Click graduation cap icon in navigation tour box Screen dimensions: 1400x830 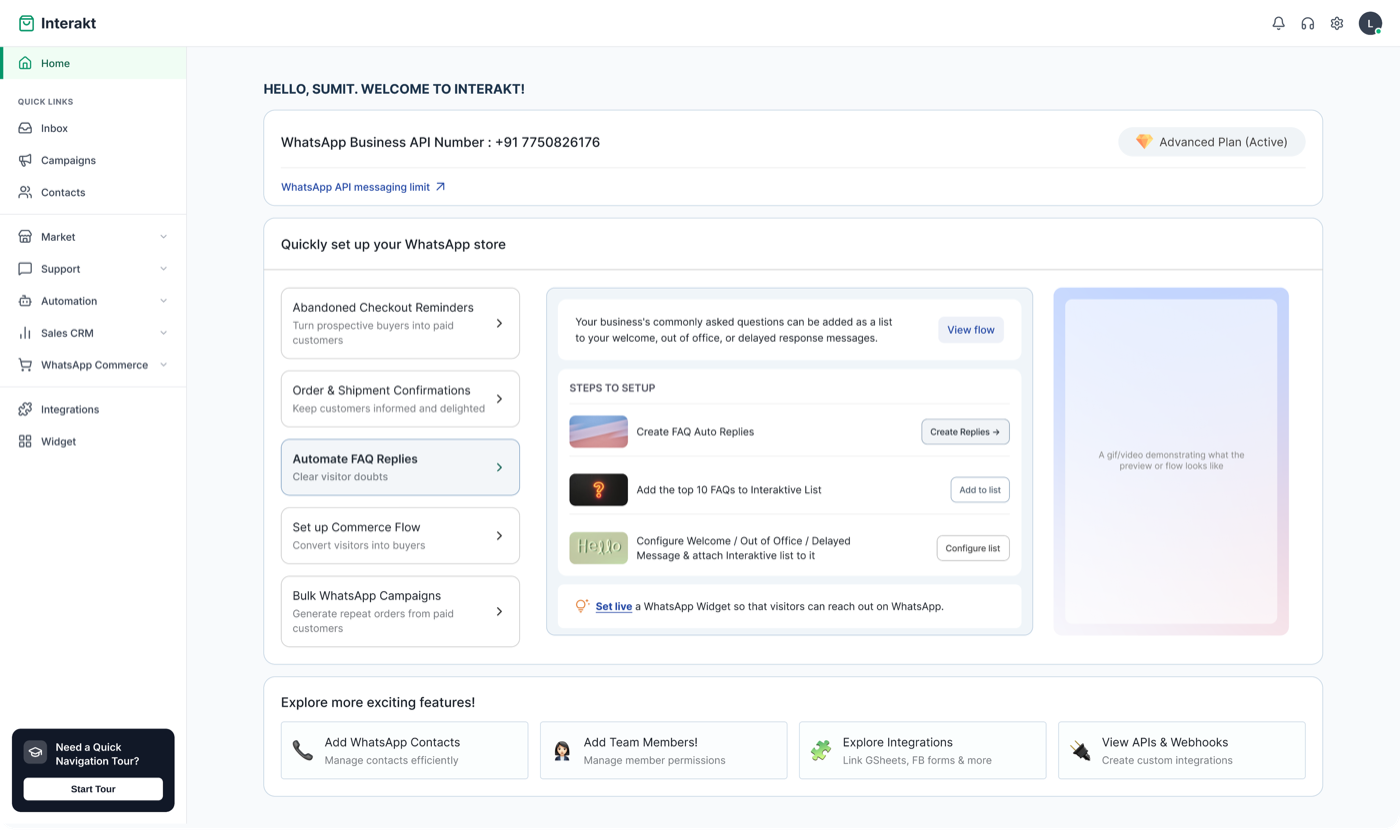(x=35, y=753)
